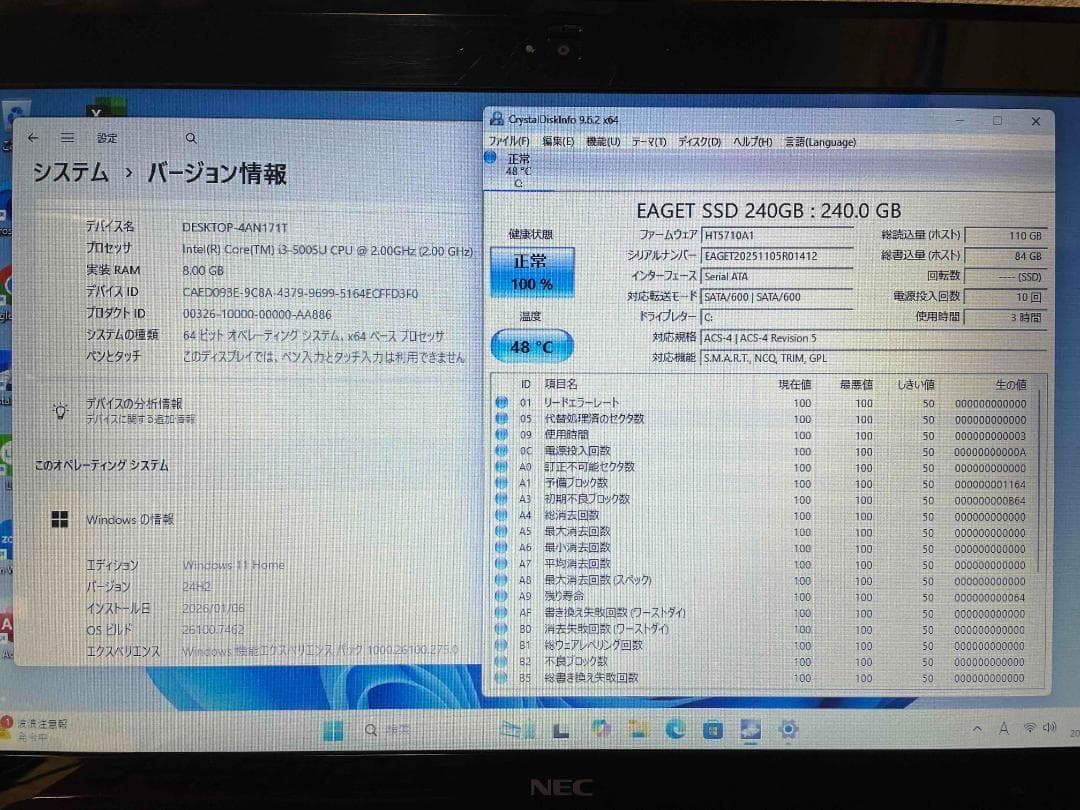The image size is (1080, 810).
Task: Open the Task View taskbar icon
Action: coord(561,730)
